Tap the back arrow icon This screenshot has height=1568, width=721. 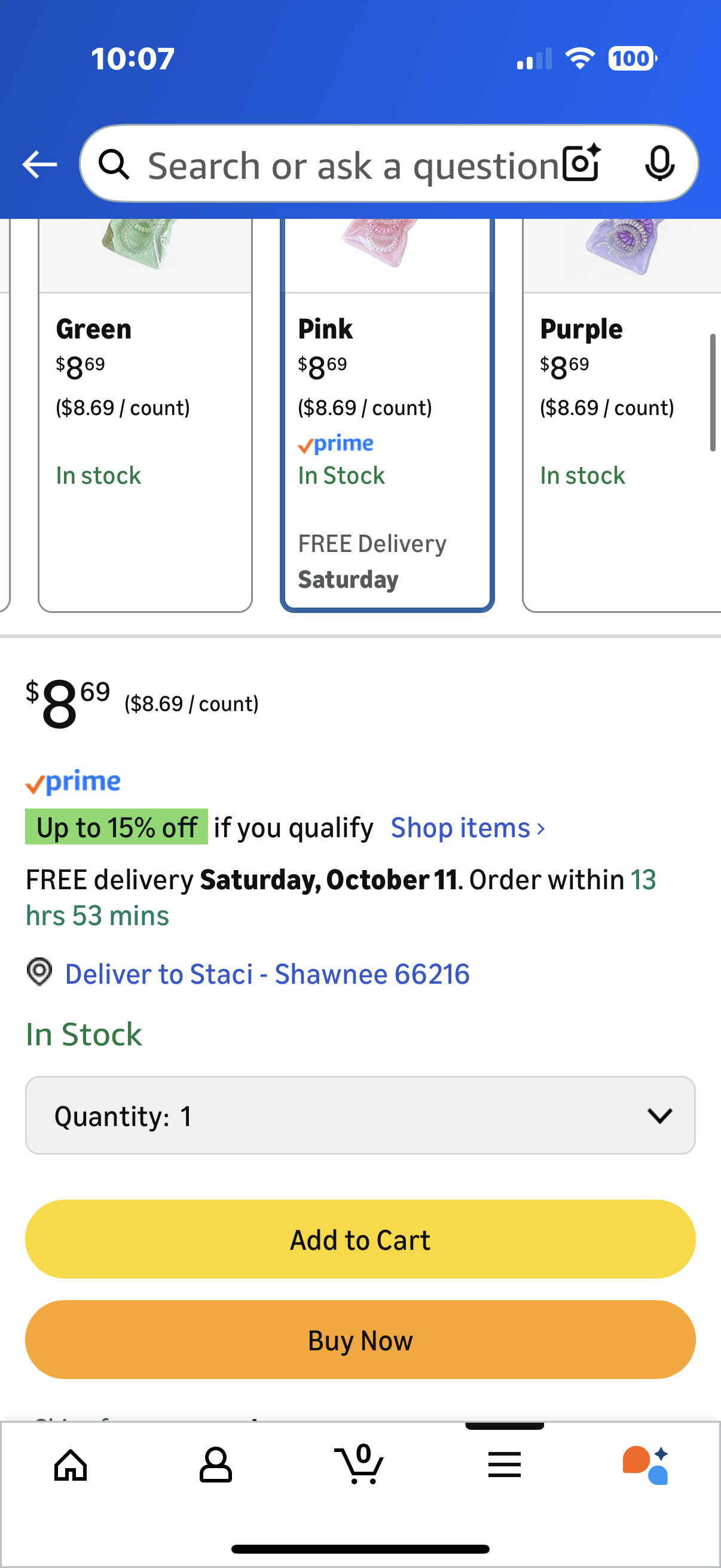click(x=39, y=164)
